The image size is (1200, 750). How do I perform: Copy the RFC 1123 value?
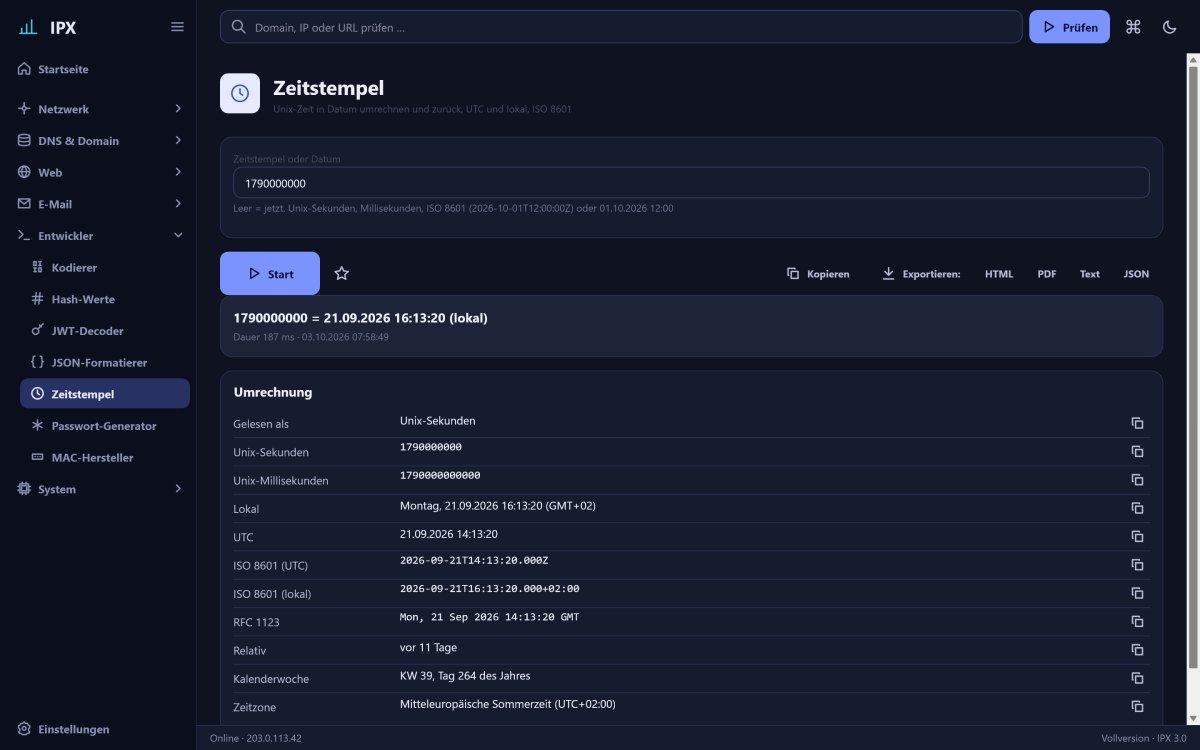1137,621
